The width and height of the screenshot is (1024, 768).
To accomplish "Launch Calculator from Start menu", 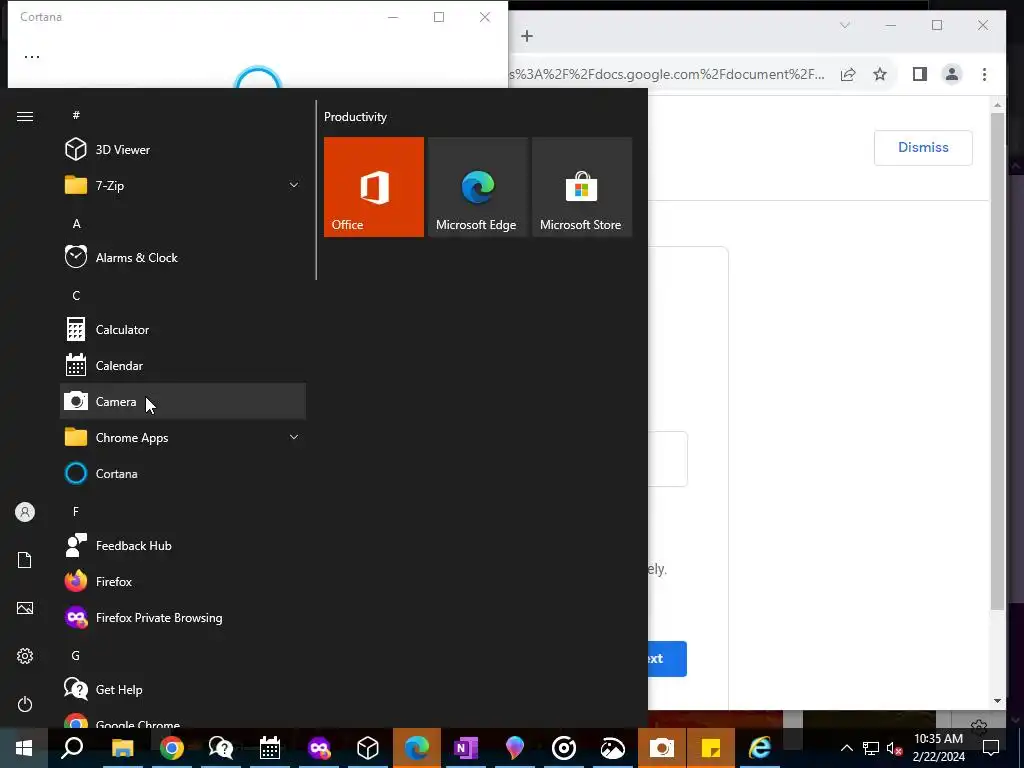I will 183,329.
